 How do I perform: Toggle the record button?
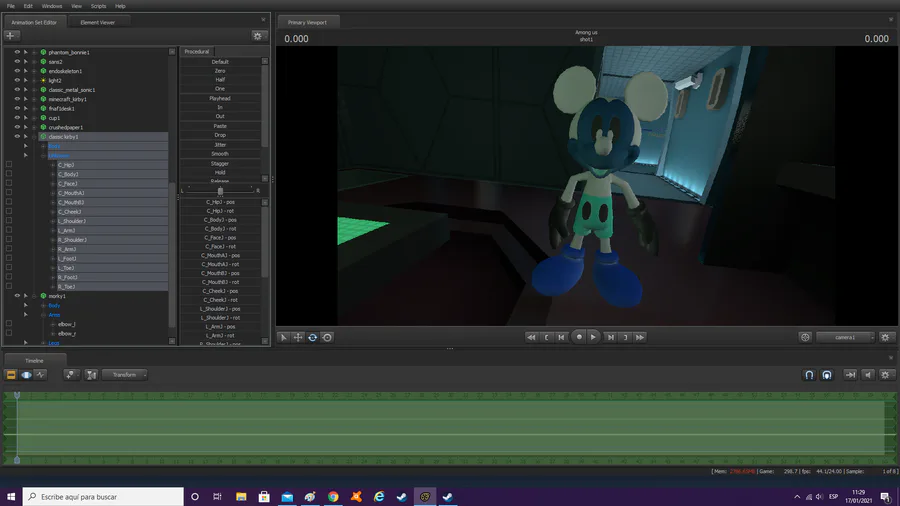pos(579,337)
